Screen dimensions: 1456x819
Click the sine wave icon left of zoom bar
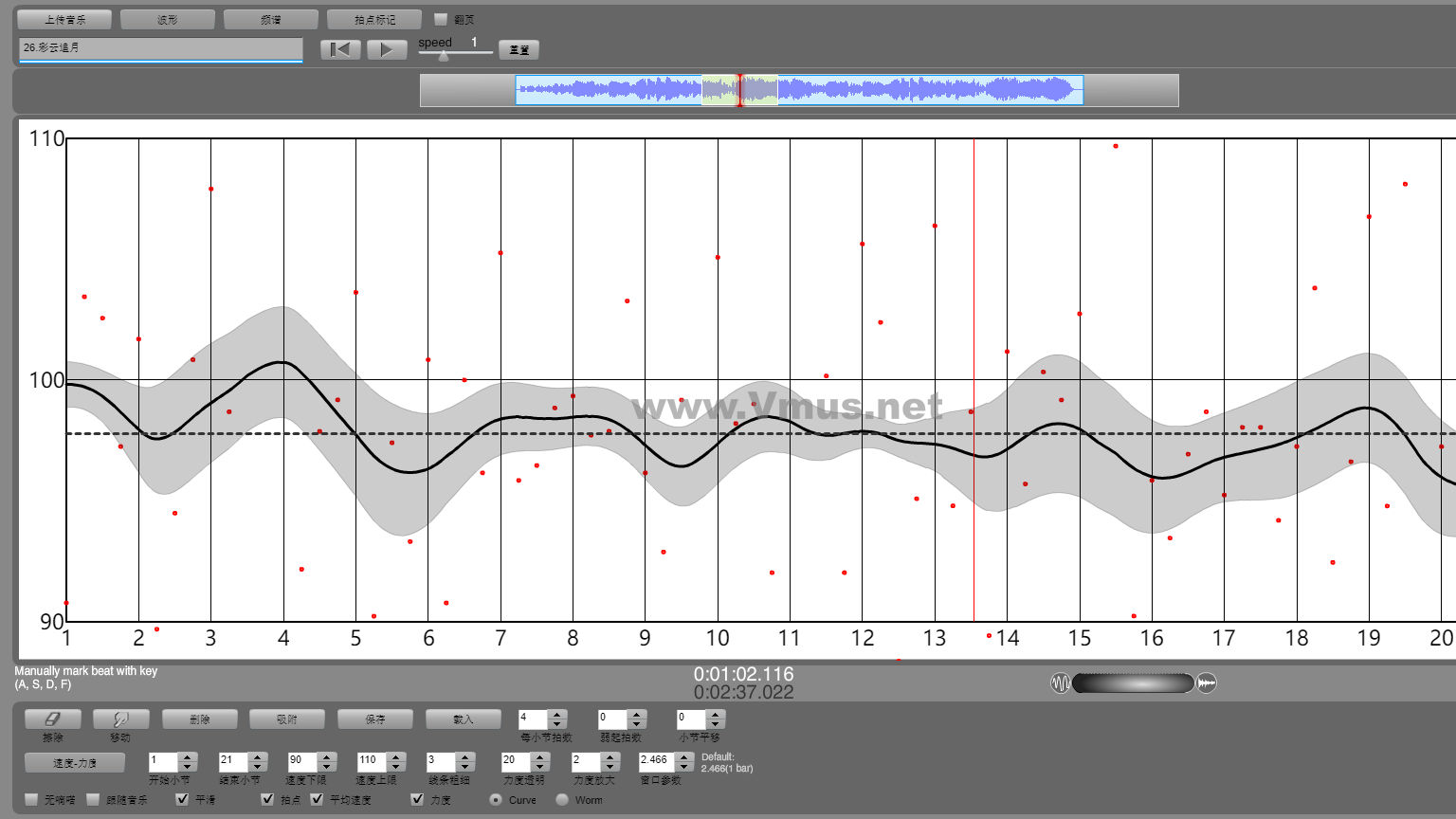(x=1060, y=682)
